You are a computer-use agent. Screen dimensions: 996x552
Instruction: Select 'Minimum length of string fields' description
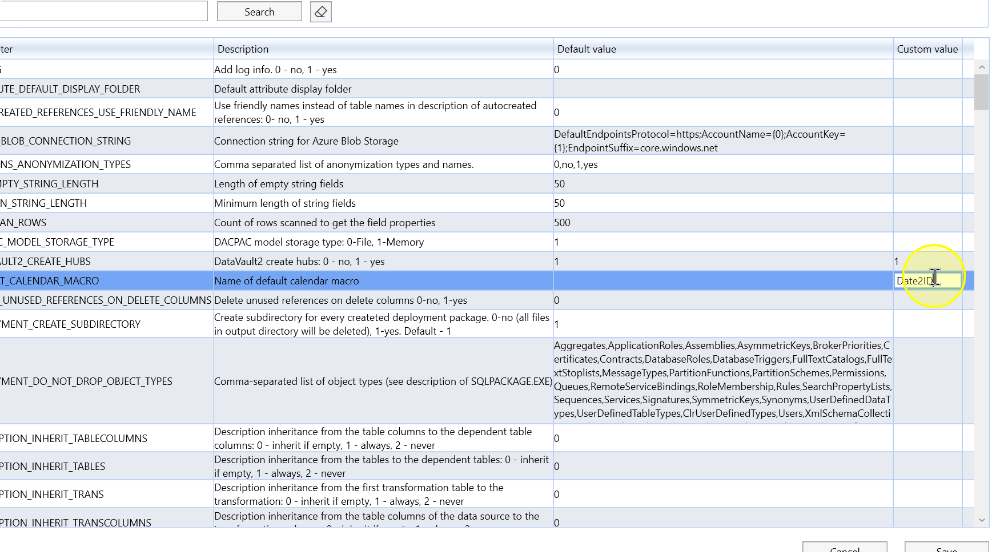[285, 203]
